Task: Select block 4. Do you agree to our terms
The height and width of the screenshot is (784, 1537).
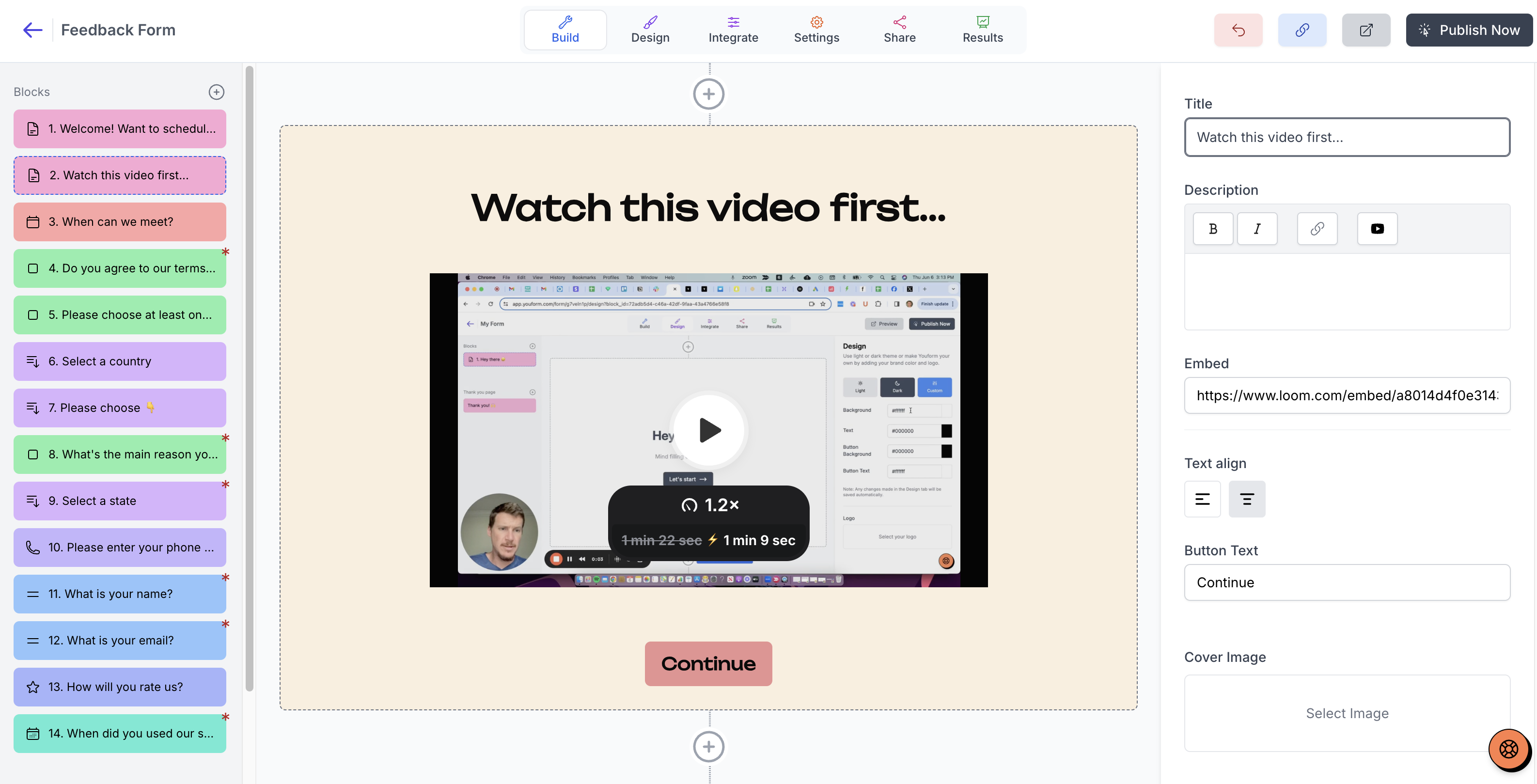Action: [x=120, y=268]
